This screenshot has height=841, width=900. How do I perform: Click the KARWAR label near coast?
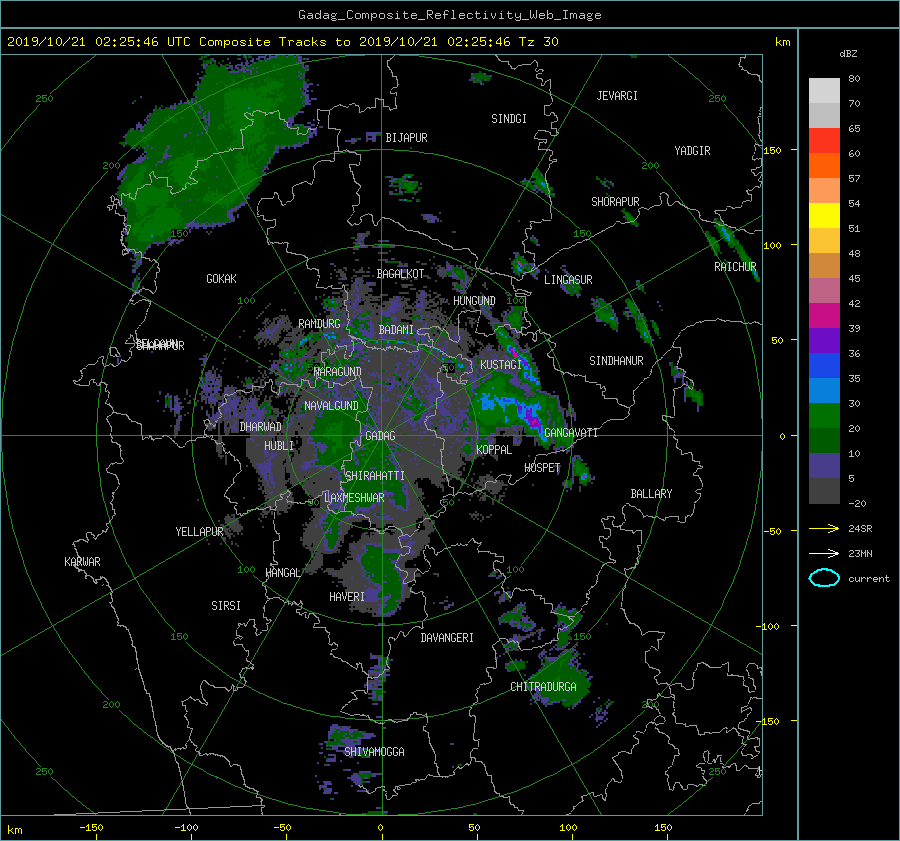[82, 562]
